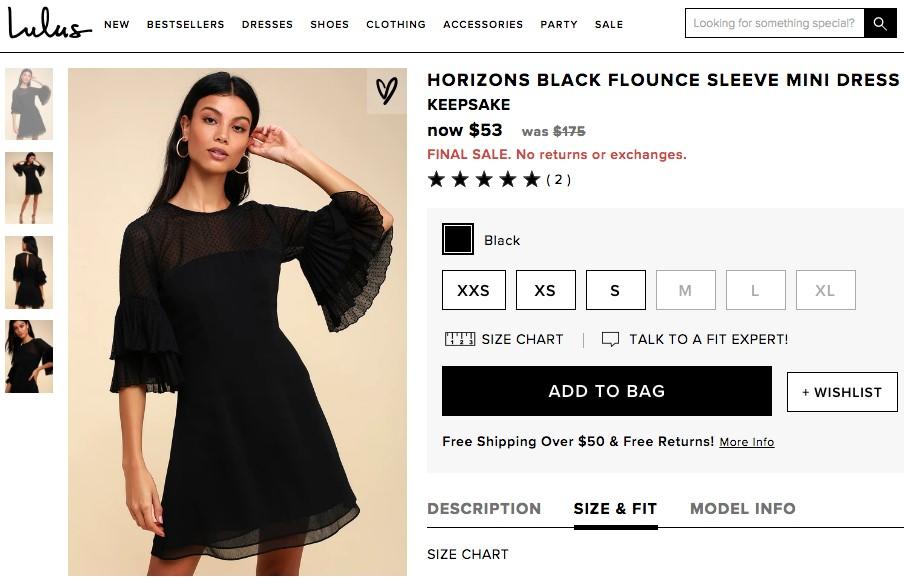Switch to the DESCRIPTION tab

484,509
